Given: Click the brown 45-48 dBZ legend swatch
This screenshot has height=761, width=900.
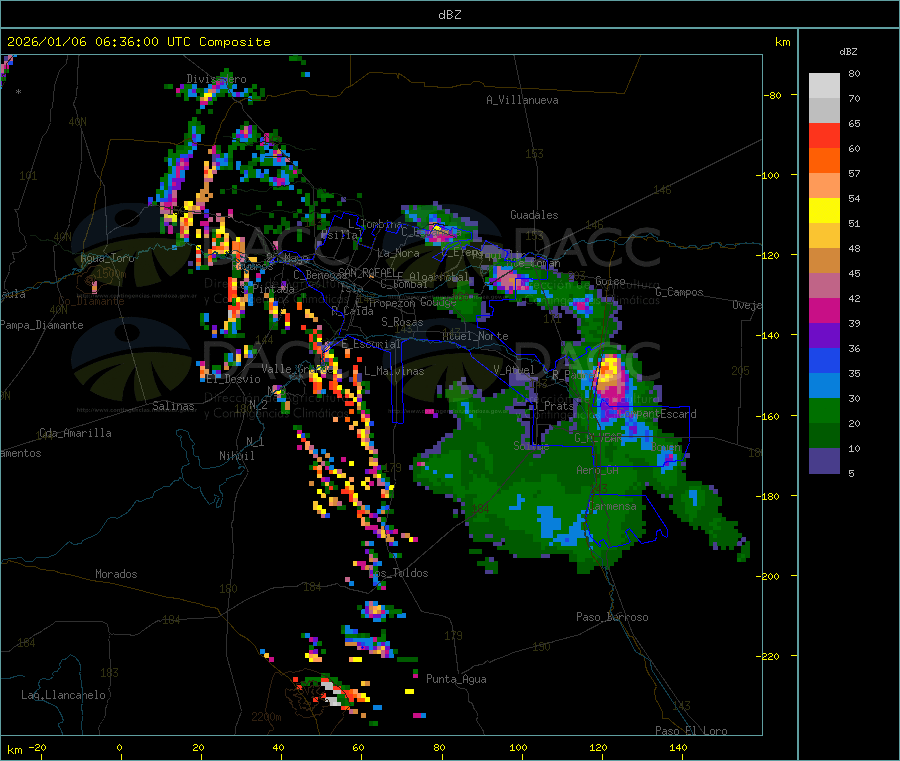Looking at the screenshot, I should pos(824,261).
